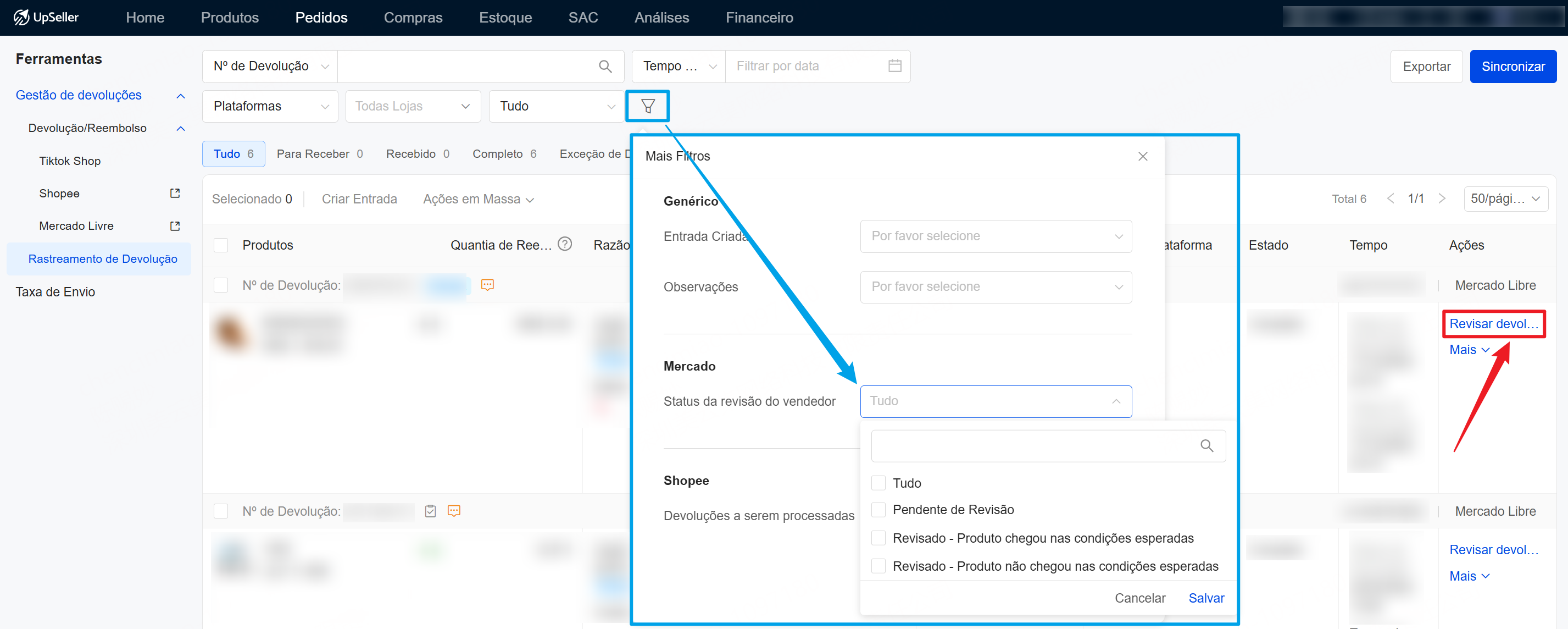Click the Sincronizar button
The width and height of the screenshot is (1568, 629).
1512,67
